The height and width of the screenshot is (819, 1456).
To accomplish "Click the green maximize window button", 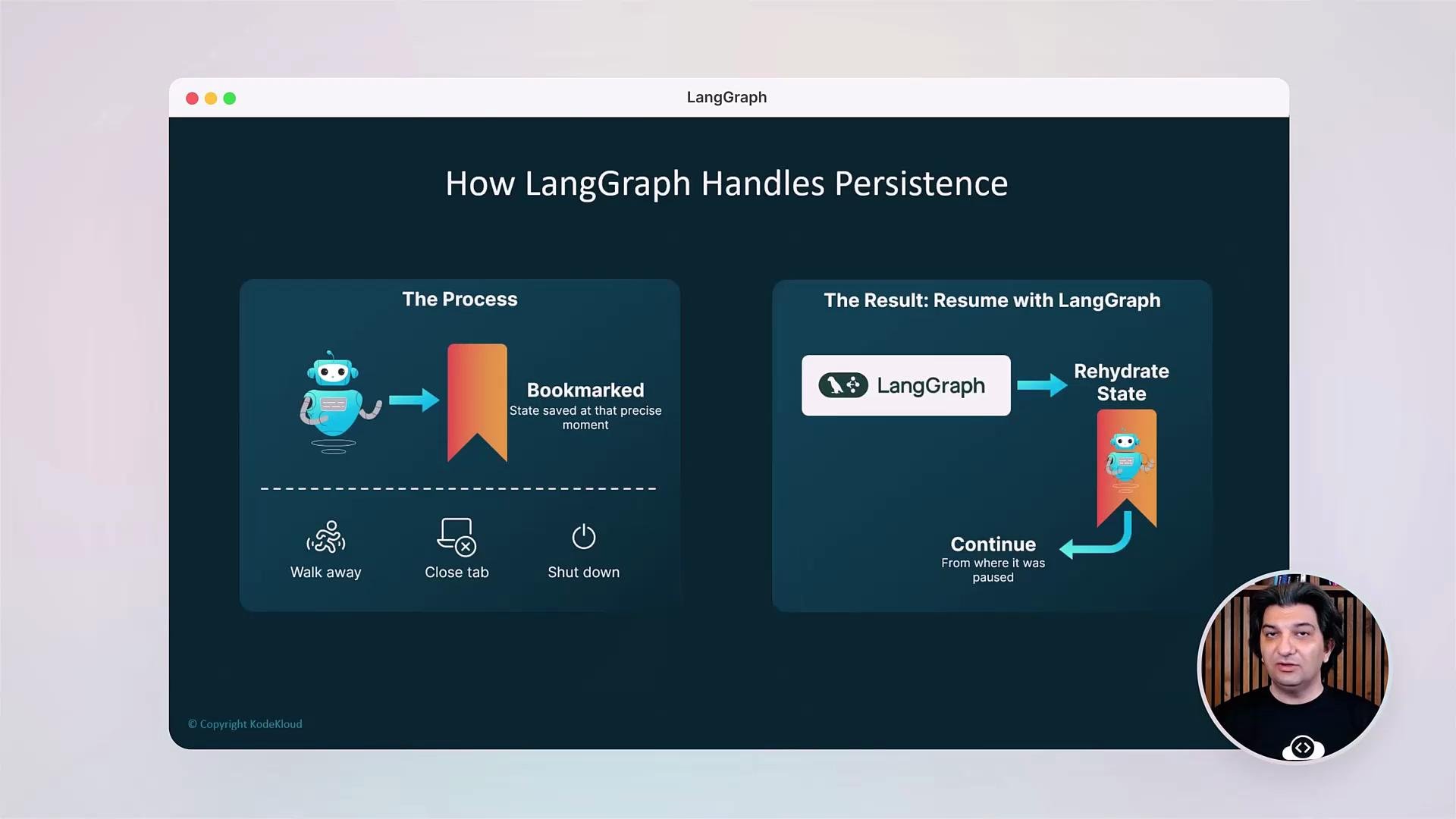I will tap(230, 99).
